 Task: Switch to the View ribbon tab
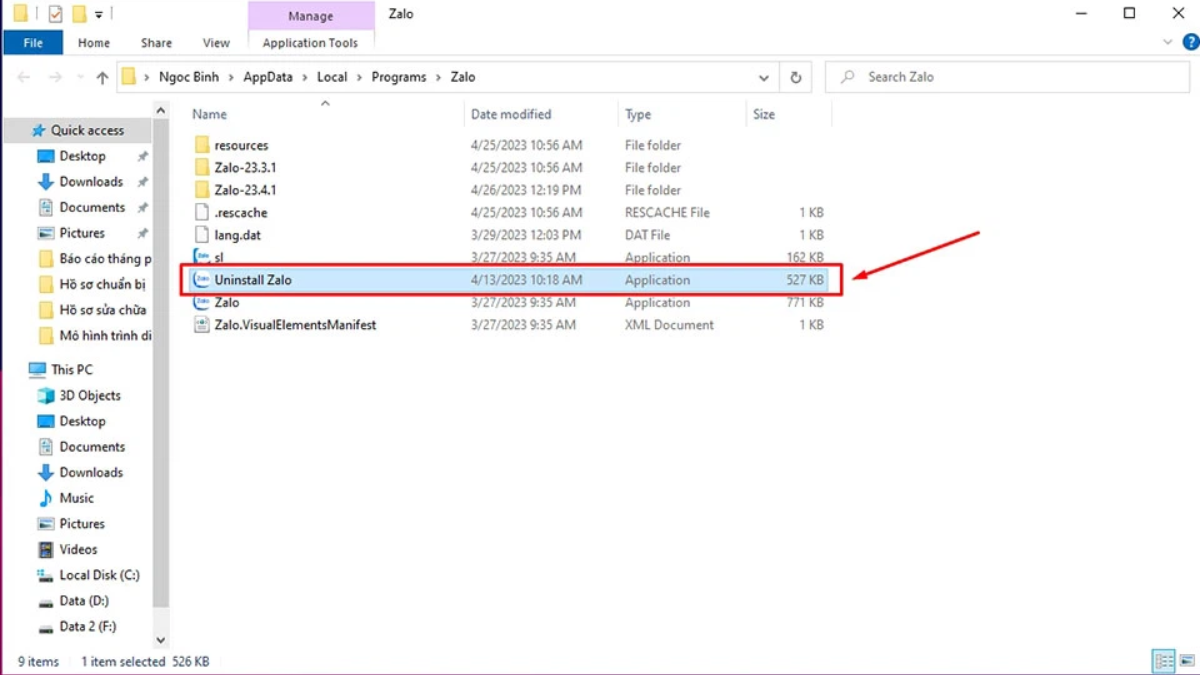click(216, 43)
